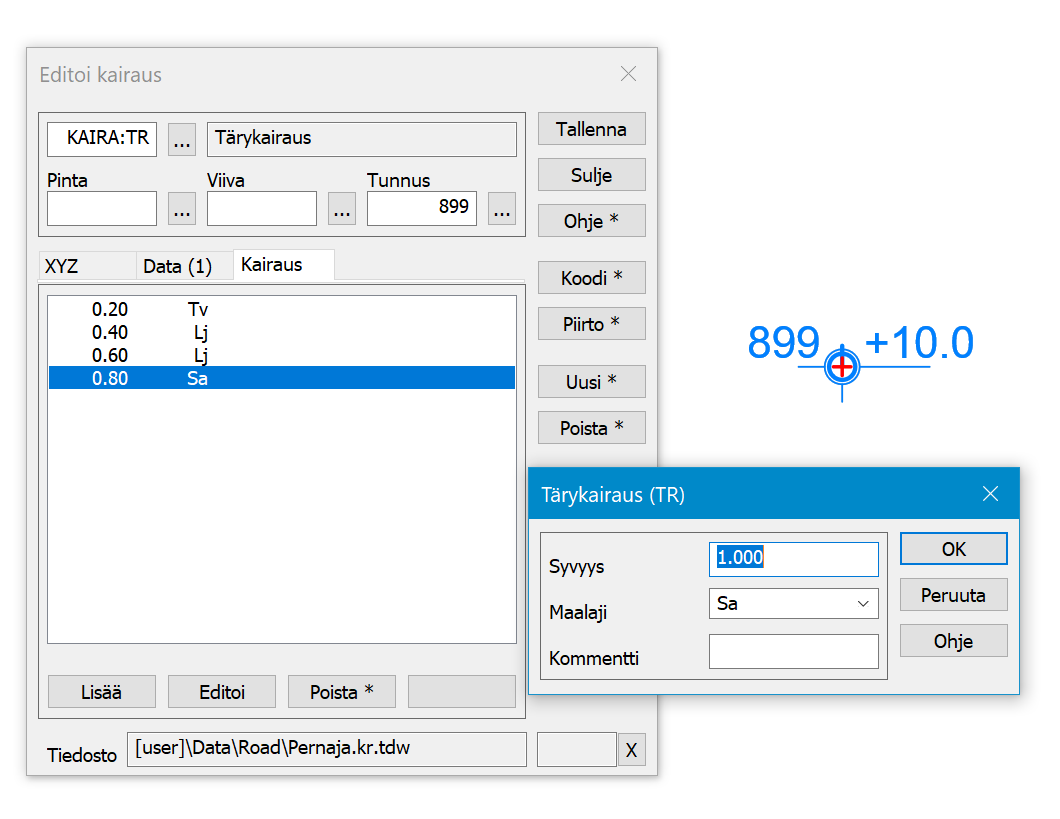
Task: Click the browse button beside Pinta field
Action: pos(181,209)
